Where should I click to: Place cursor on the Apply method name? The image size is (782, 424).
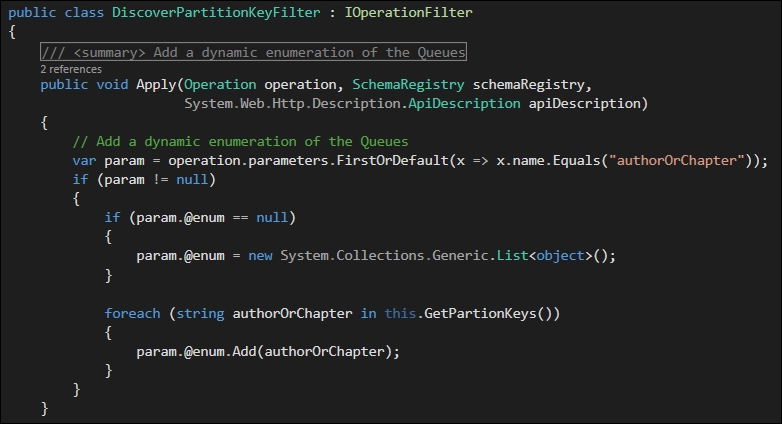[156, 84]
